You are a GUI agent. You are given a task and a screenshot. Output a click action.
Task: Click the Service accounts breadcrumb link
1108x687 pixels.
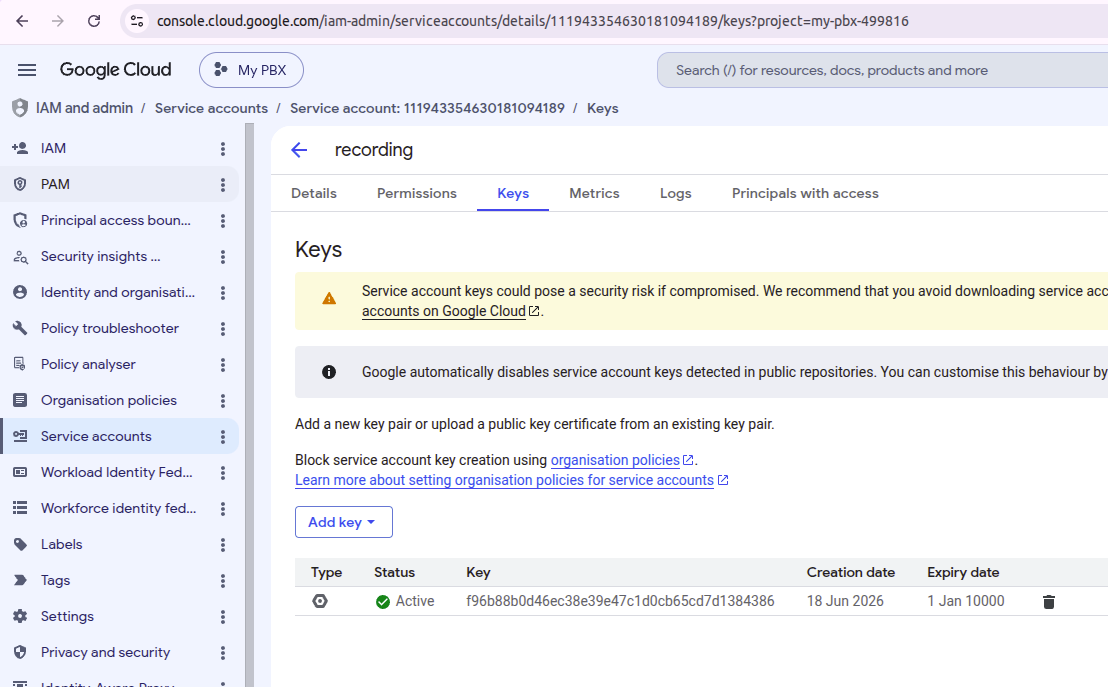211,108
